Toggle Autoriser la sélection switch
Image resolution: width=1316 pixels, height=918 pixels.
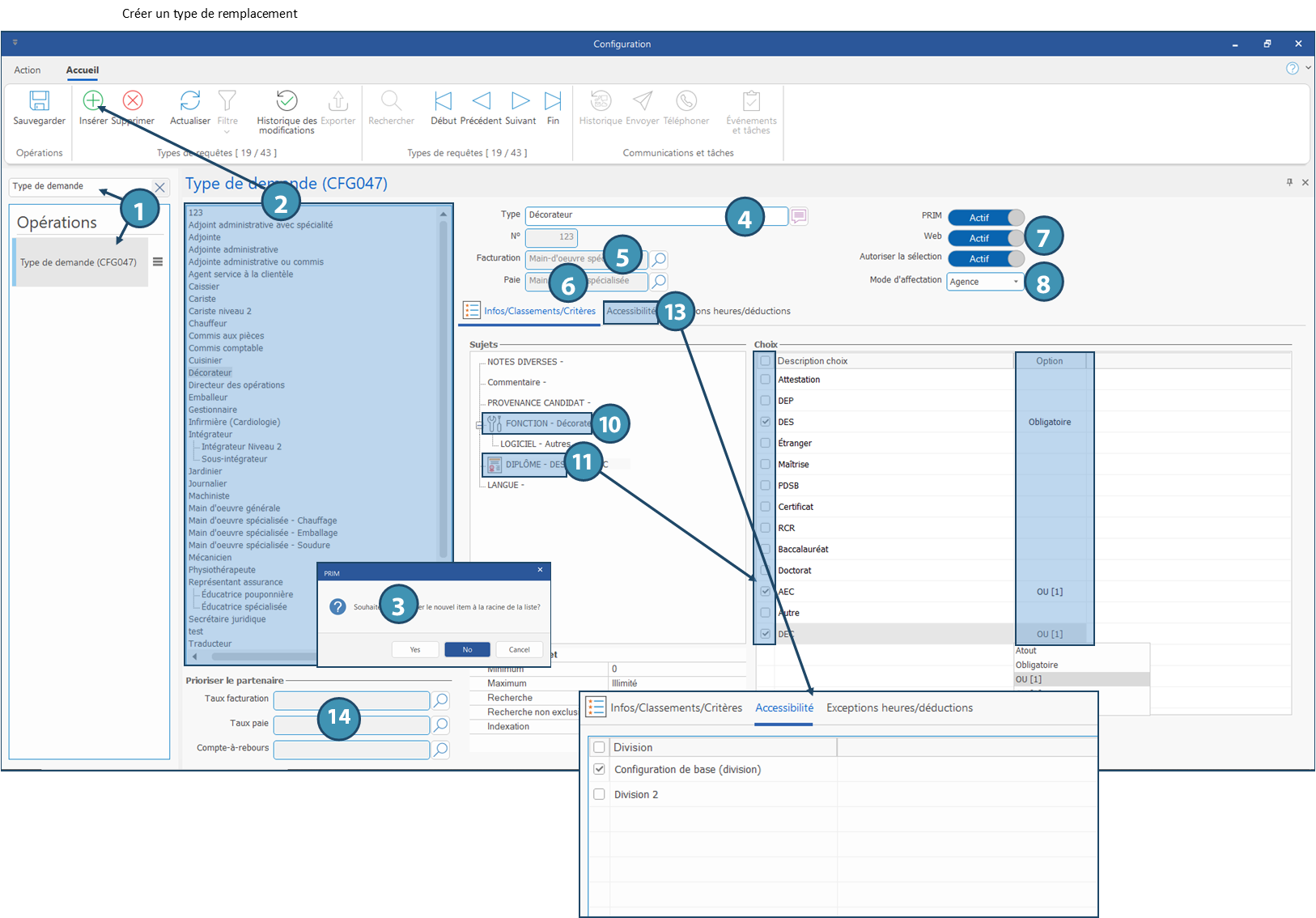coord(986,259)
